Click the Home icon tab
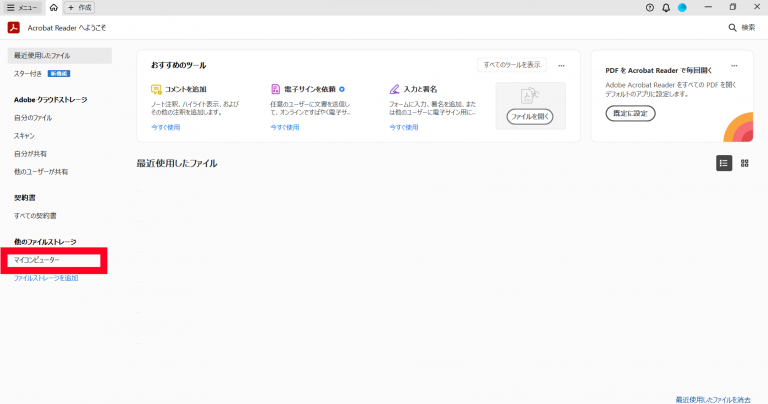The height and width of the screenshot is (404, 768). click(x=53, y=7)
